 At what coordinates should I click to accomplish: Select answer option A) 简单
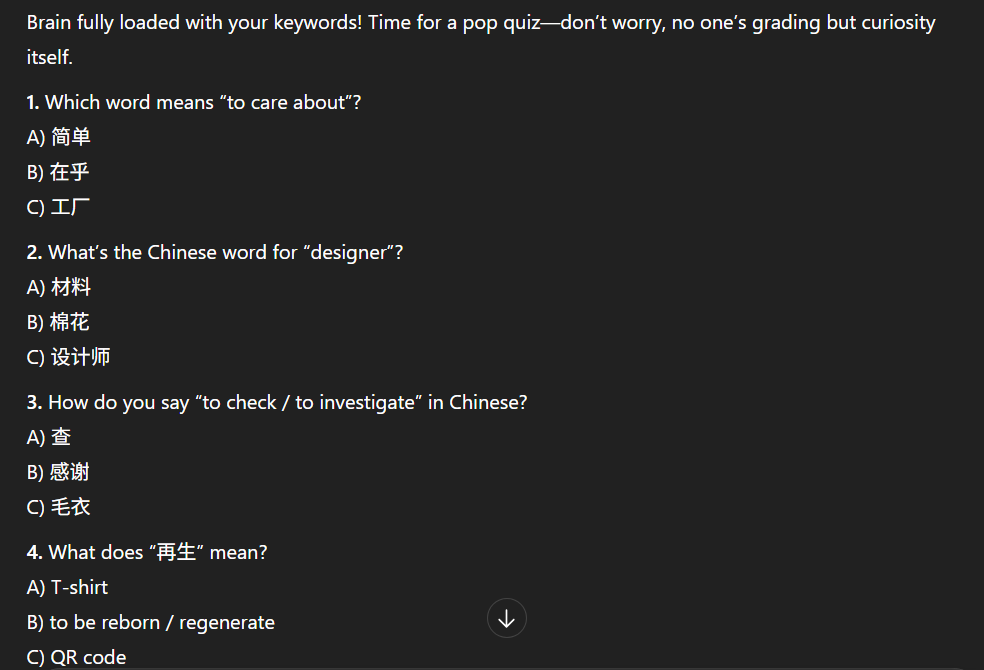(x=59, y=137)
